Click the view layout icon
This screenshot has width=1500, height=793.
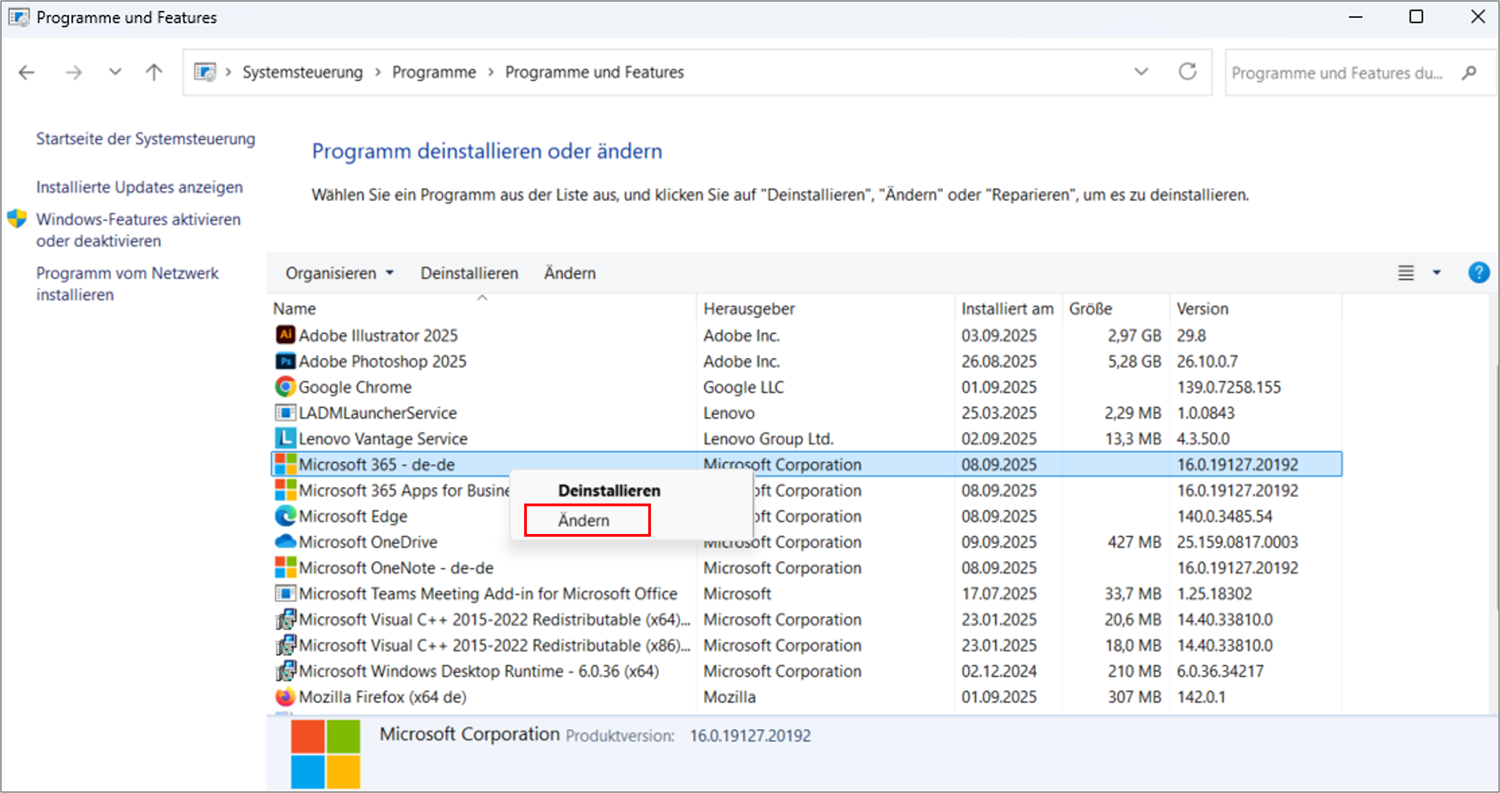tap(1406, 273)
